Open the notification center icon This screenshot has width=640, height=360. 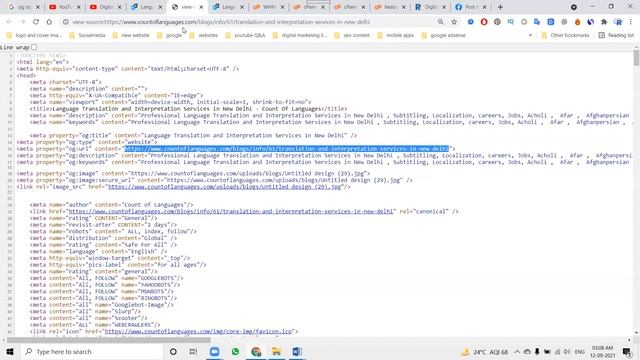pyautogui.click(x=627, y=351)
